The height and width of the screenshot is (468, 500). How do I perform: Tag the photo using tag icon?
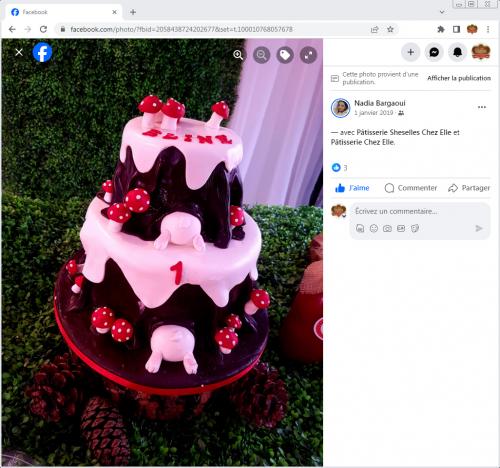point(285,55)
